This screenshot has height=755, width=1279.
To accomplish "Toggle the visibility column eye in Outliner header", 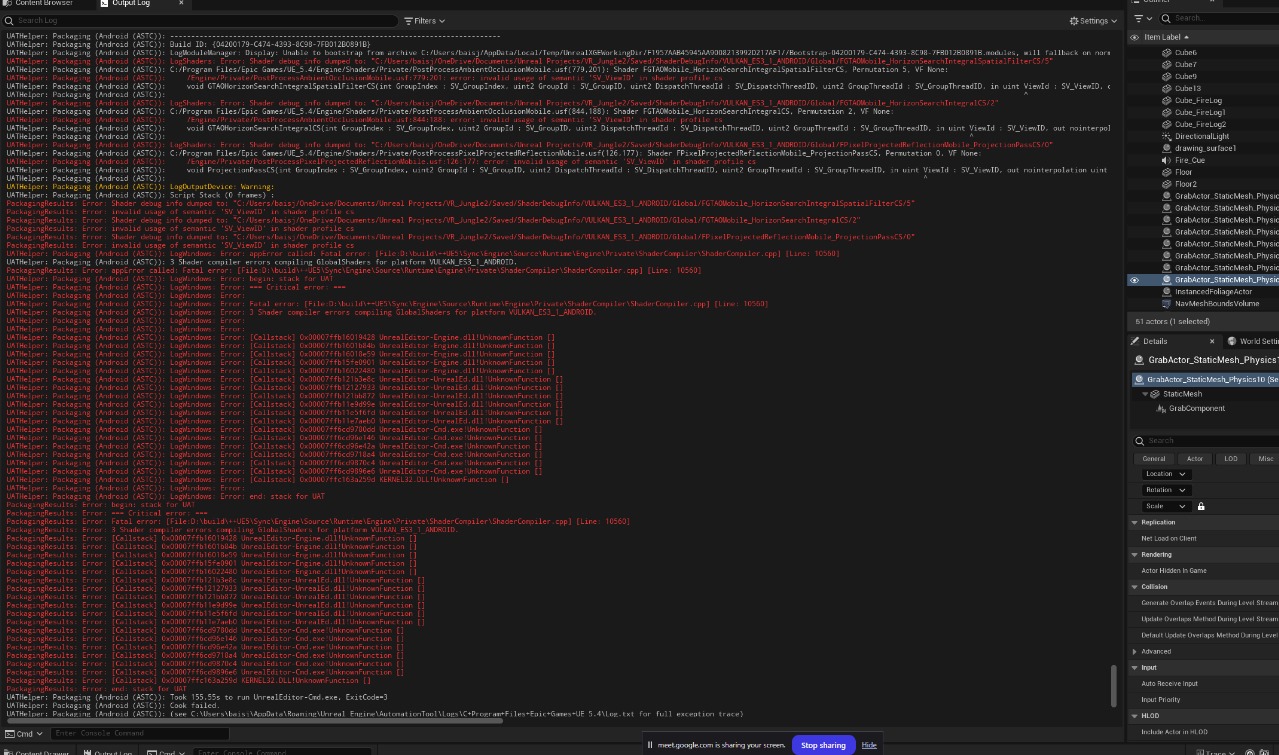I will pyautogui.click(x=1134, y=37).
